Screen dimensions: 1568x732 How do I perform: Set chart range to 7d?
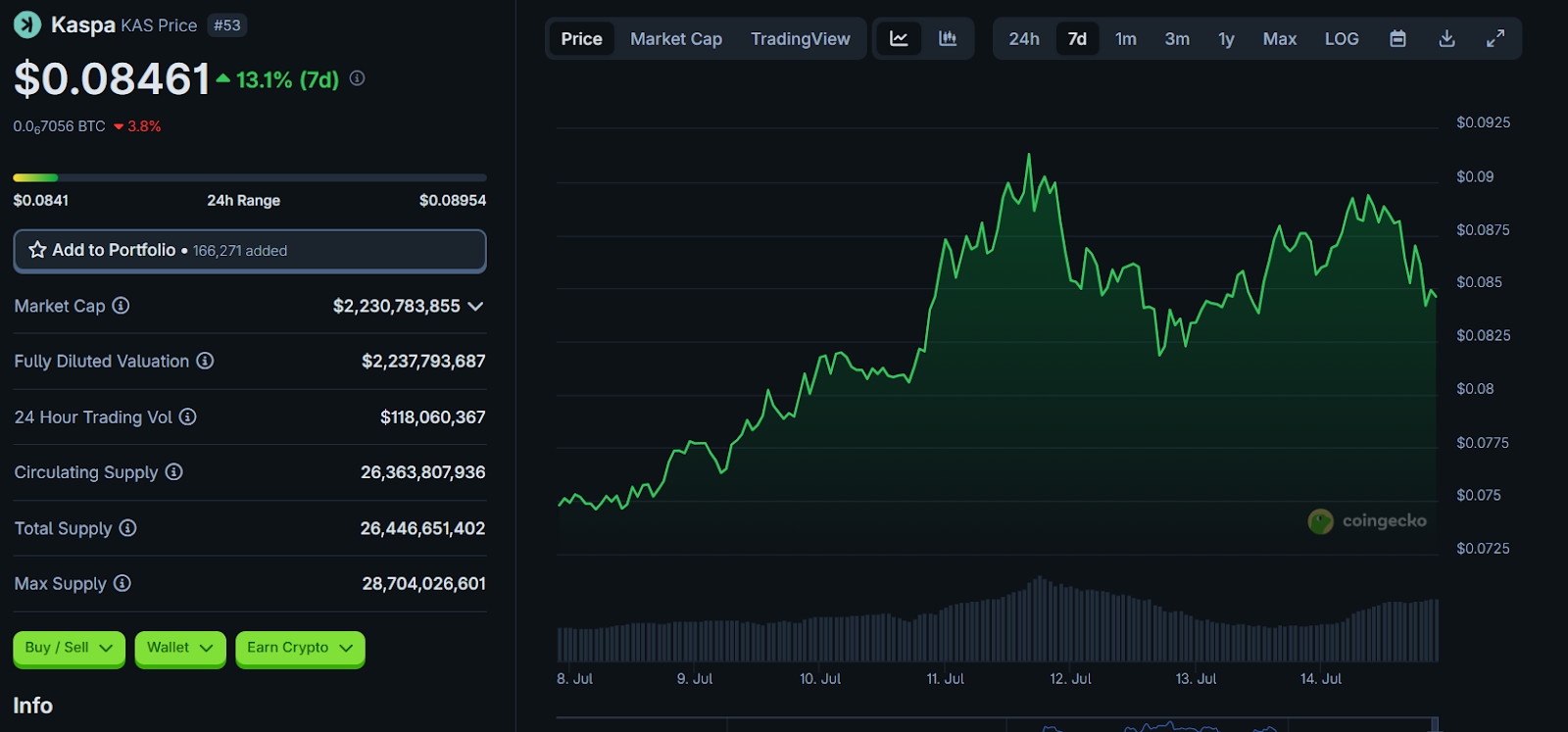click(1077, 38)
